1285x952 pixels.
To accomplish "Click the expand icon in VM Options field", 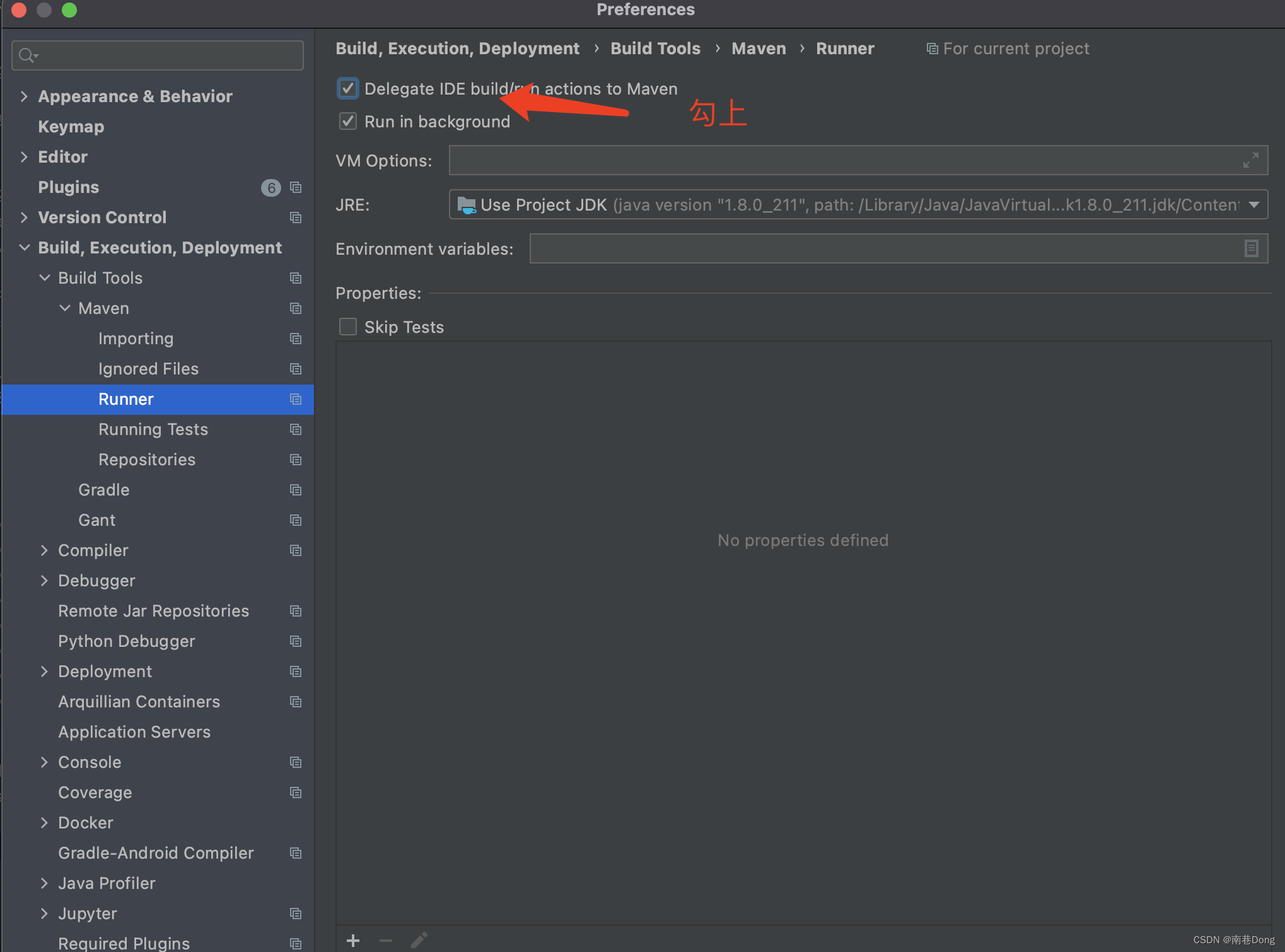I will point(1250,160).
